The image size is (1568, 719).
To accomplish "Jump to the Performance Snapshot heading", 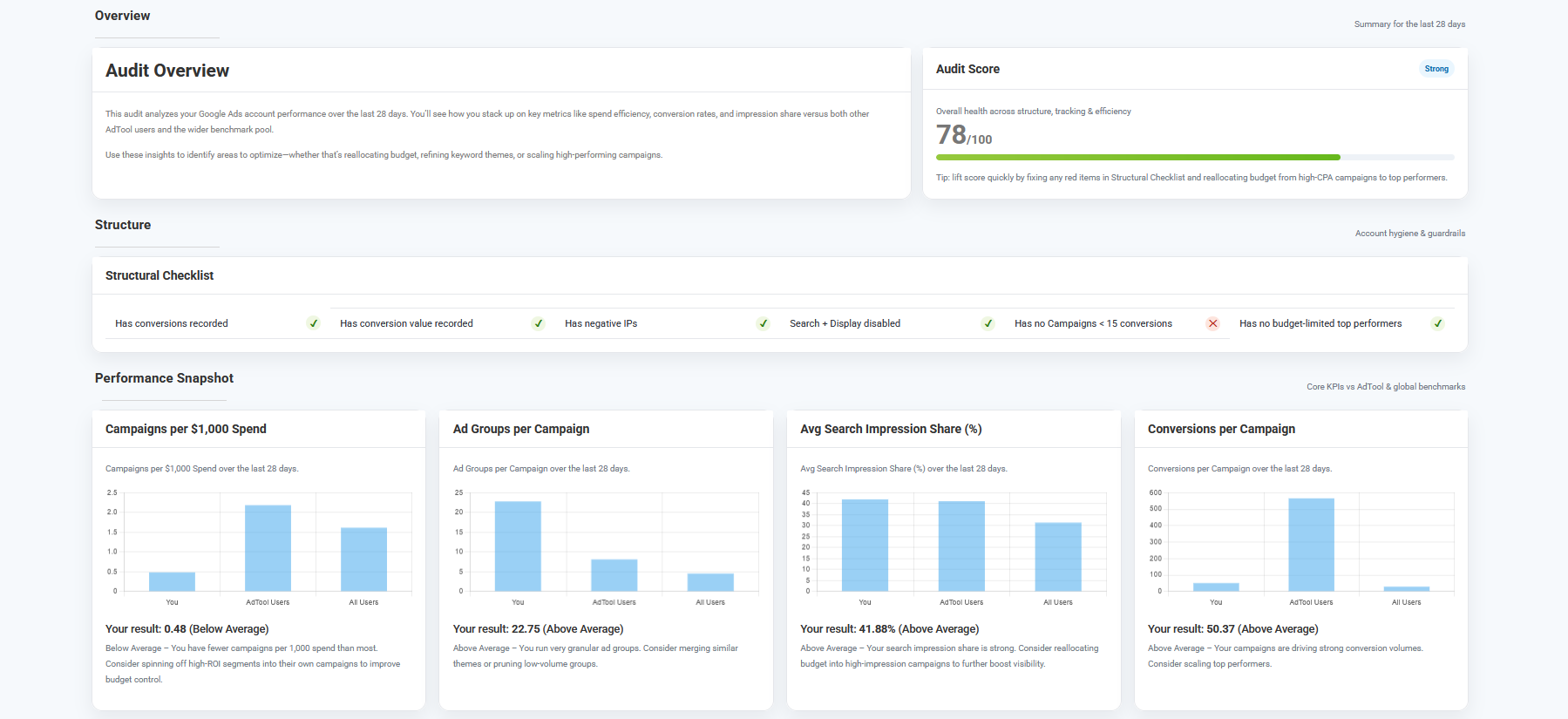I will point(164,378).
